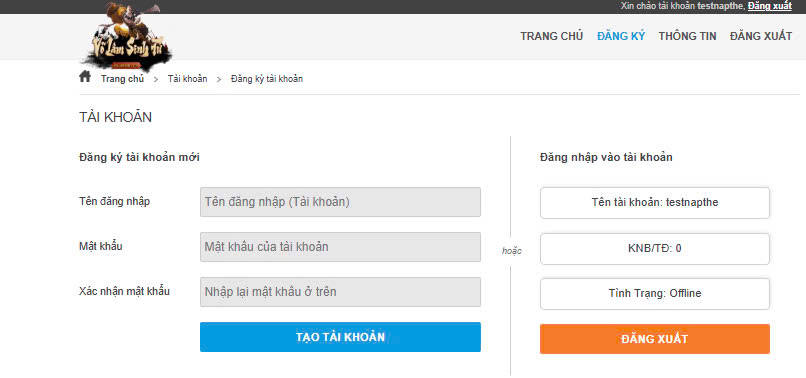
Task: Open the TRANG CHỦ menu item
Action: [x=552, y=37]
